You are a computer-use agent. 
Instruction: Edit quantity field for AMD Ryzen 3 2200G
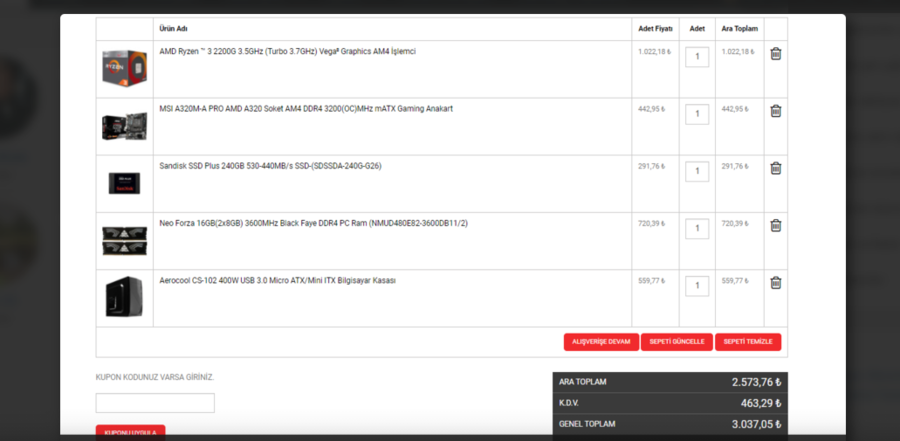pyautogui.click(x=697, y=57)
